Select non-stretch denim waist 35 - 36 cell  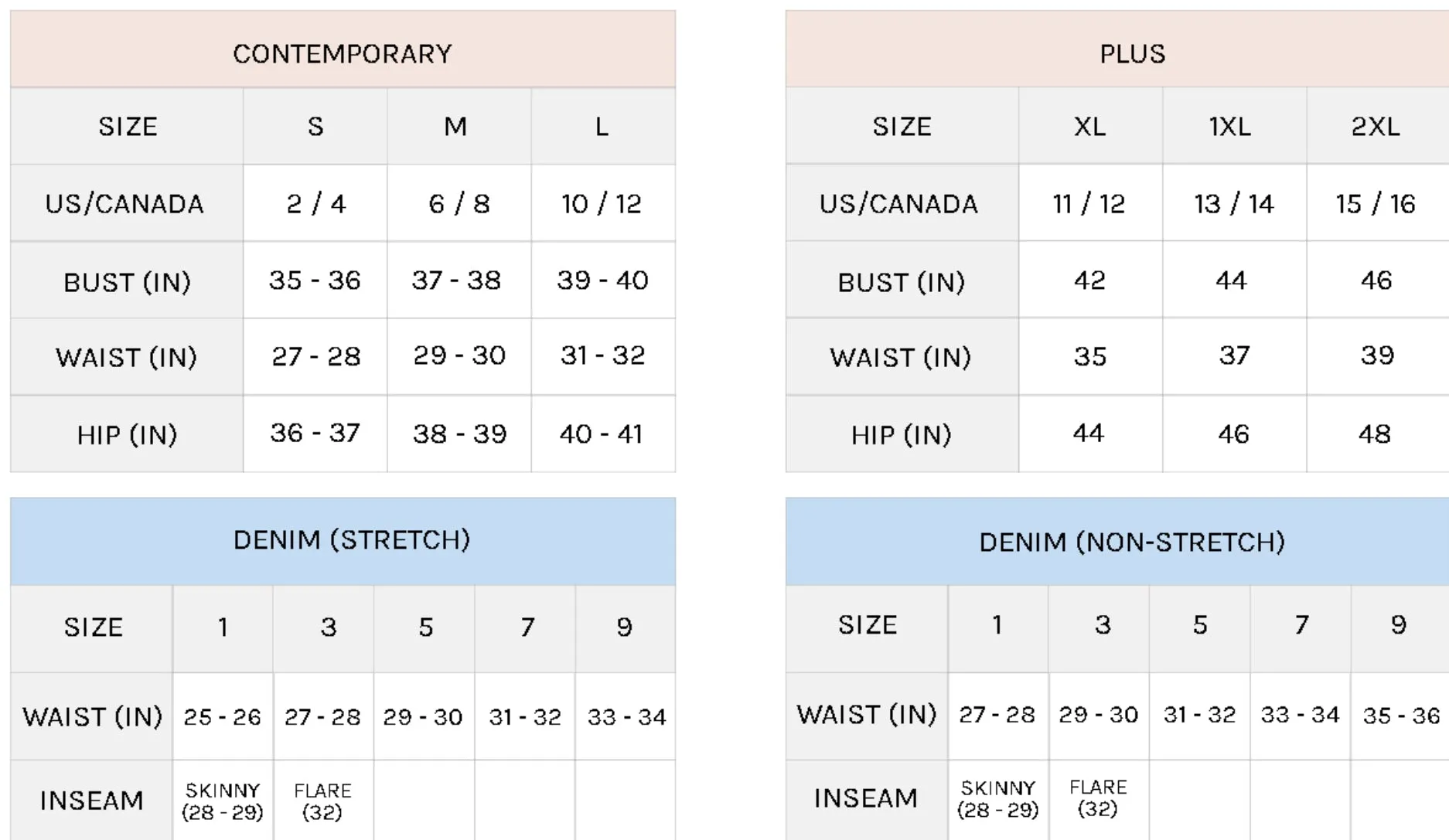coord(1400,716)
